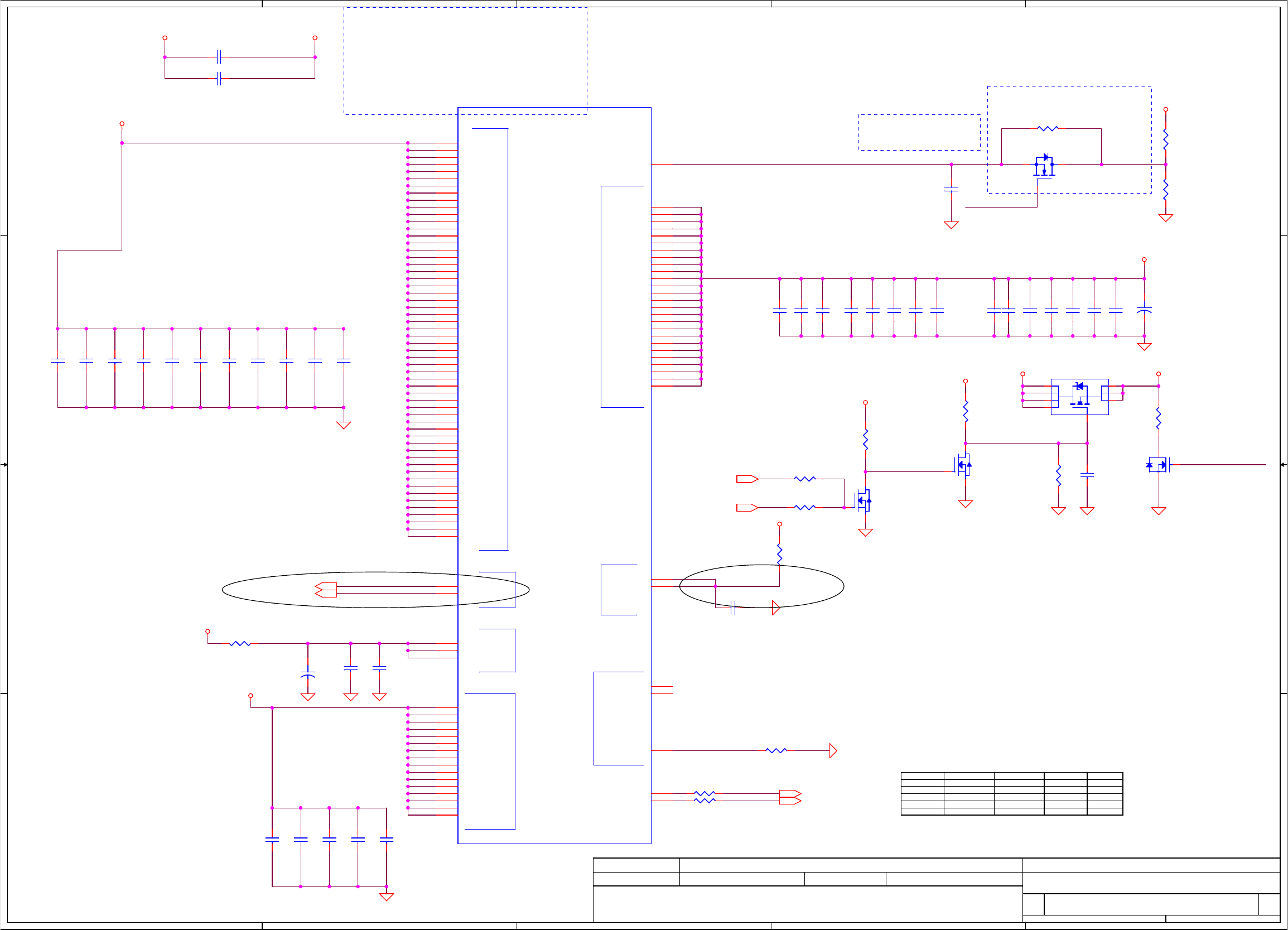This screenshot has height=930, width=1288.
Task: Click the title block at bottom right
Action: tap(936, 889)
